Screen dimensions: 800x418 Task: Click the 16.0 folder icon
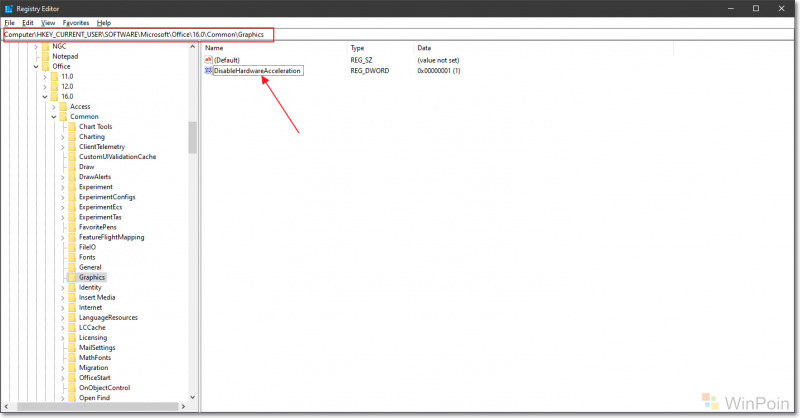(x=55, y=96)
